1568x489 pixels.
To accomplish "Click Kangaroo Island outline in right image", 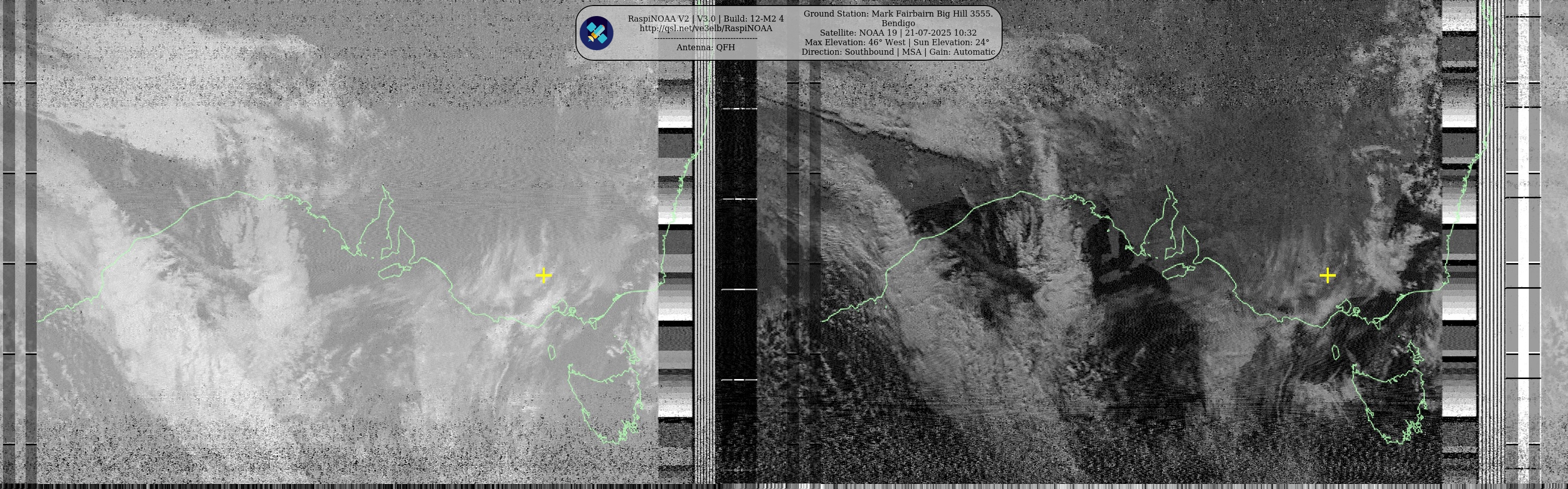I will tap(1177, 271).
